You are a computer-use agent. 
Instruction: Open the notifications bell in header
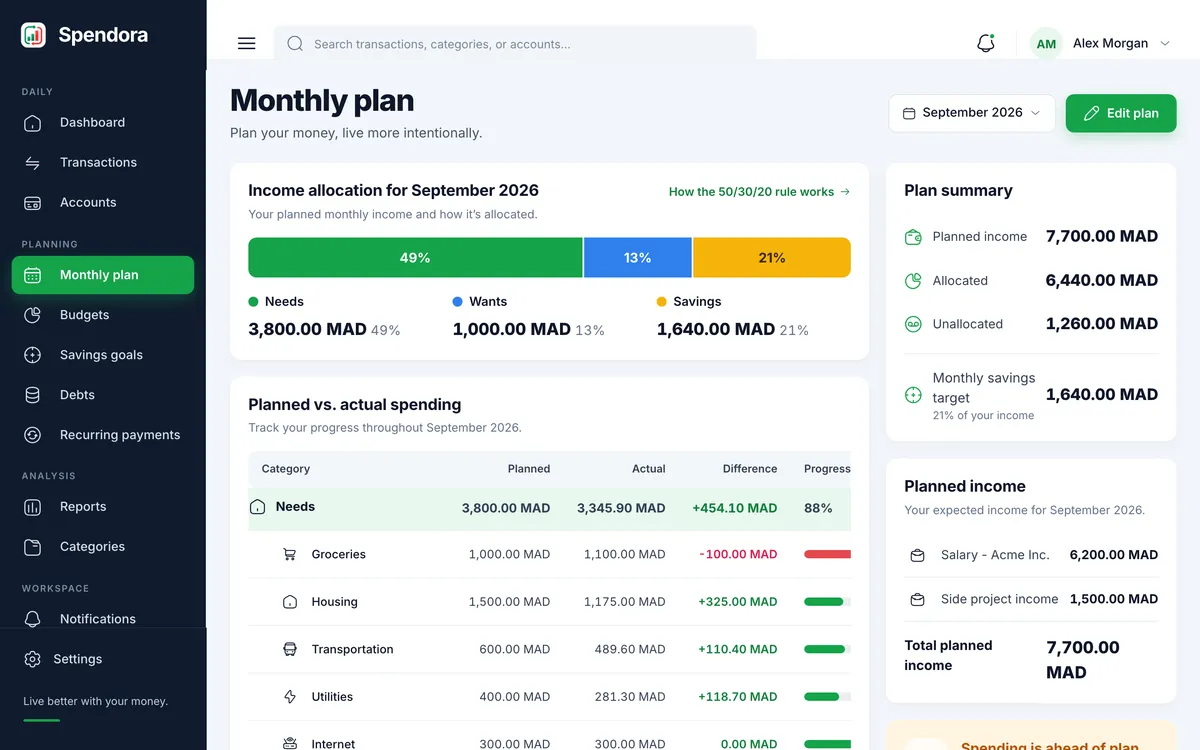(x=986, y=43)
